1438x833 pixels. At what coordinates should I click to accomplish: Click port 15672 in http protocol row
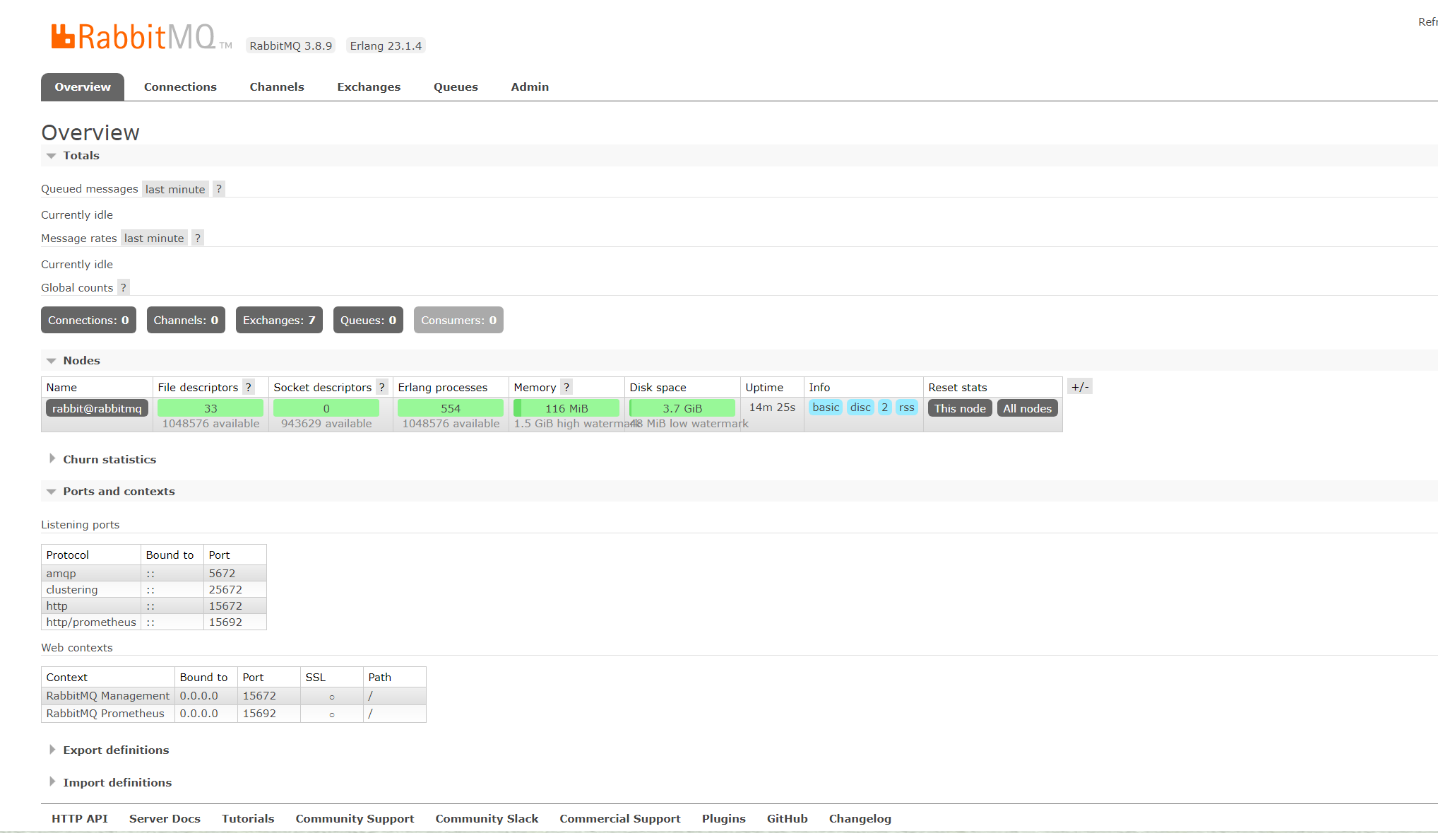tap(226, 606)
